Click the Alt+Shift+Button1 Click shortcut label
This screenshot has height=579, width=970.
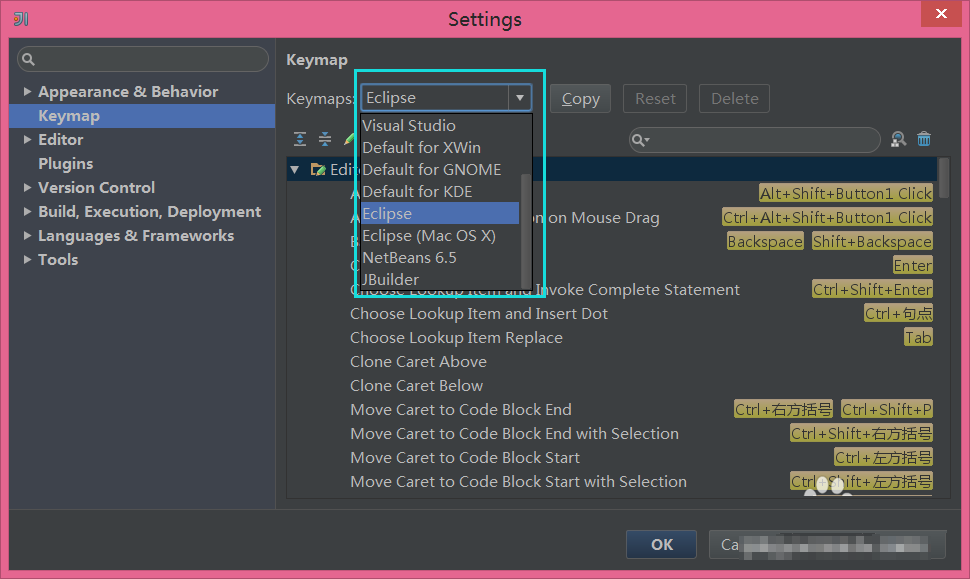coord(846,194)
